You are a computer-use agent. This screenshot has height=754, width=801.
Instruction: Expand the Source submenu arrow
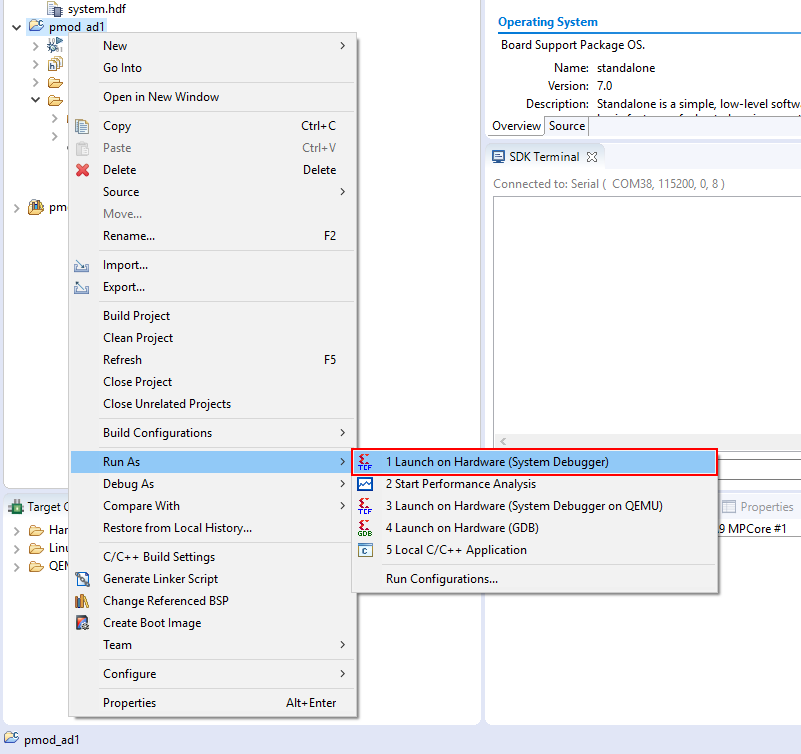[x=343, y=192]
